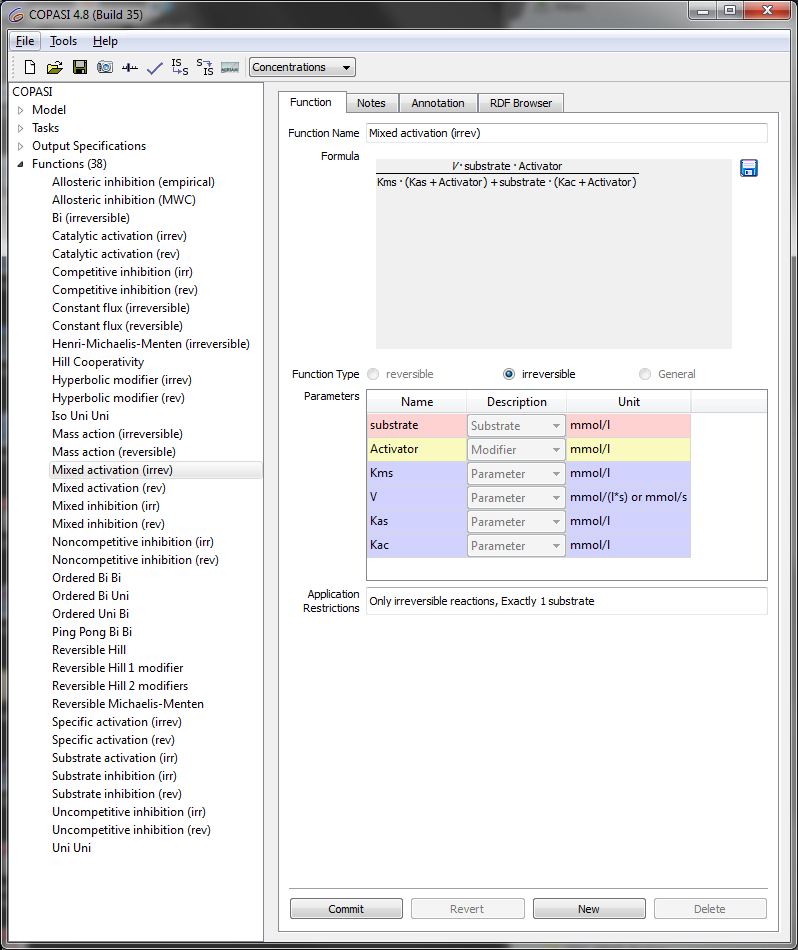The width and height of the screenshot is (798, 950).
Task: Save formula using blue disk icon
Action: click(749, 168)
